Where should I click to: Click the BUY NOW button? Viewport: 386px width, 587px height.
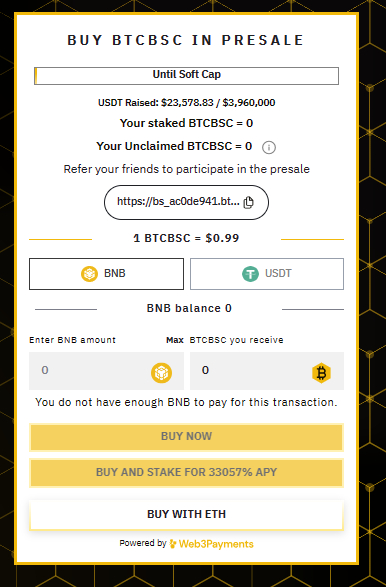click(x=186, y=437)
